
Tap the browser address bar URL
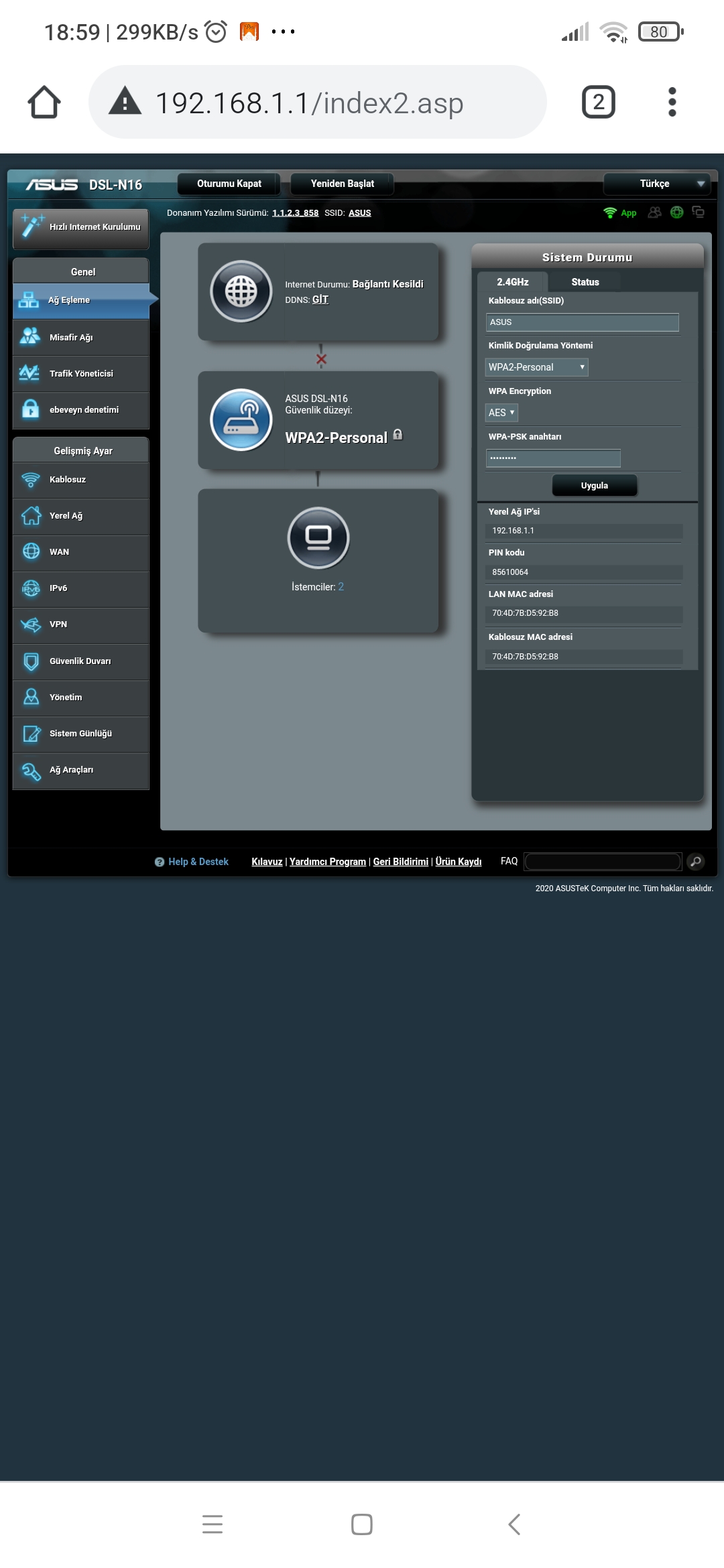tap(310, 103)
